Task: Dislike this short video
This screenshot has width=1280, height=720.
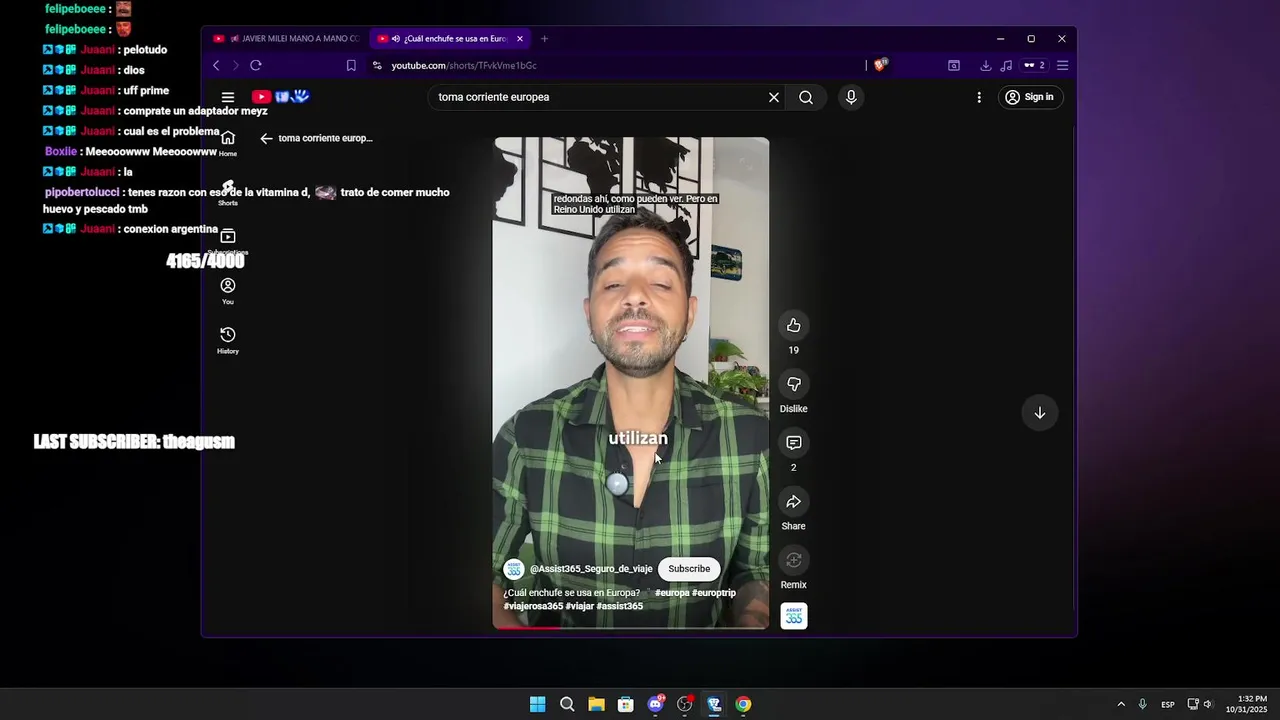Action: tap(793, 384)
